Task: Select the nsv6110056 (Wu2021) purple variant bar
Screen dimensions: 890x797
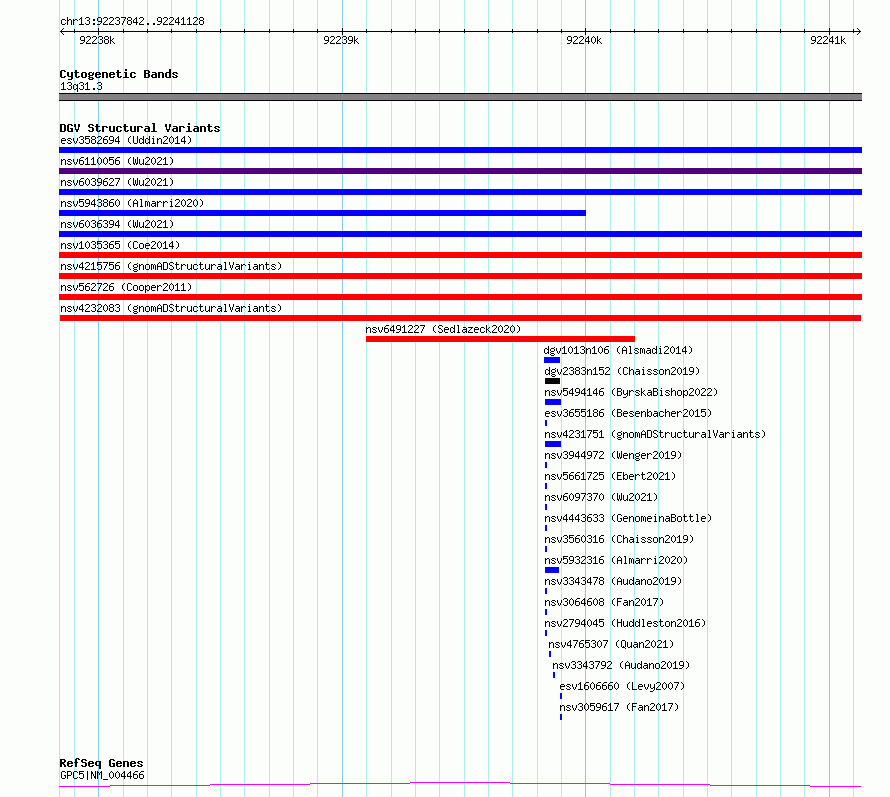Action: tap(460, 171)
